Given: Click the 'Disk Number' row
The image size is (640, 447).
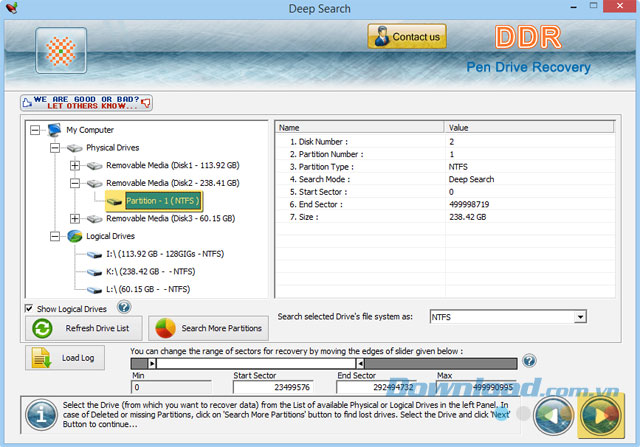Looking at the screenshot, I should click(x=445, y=142).
